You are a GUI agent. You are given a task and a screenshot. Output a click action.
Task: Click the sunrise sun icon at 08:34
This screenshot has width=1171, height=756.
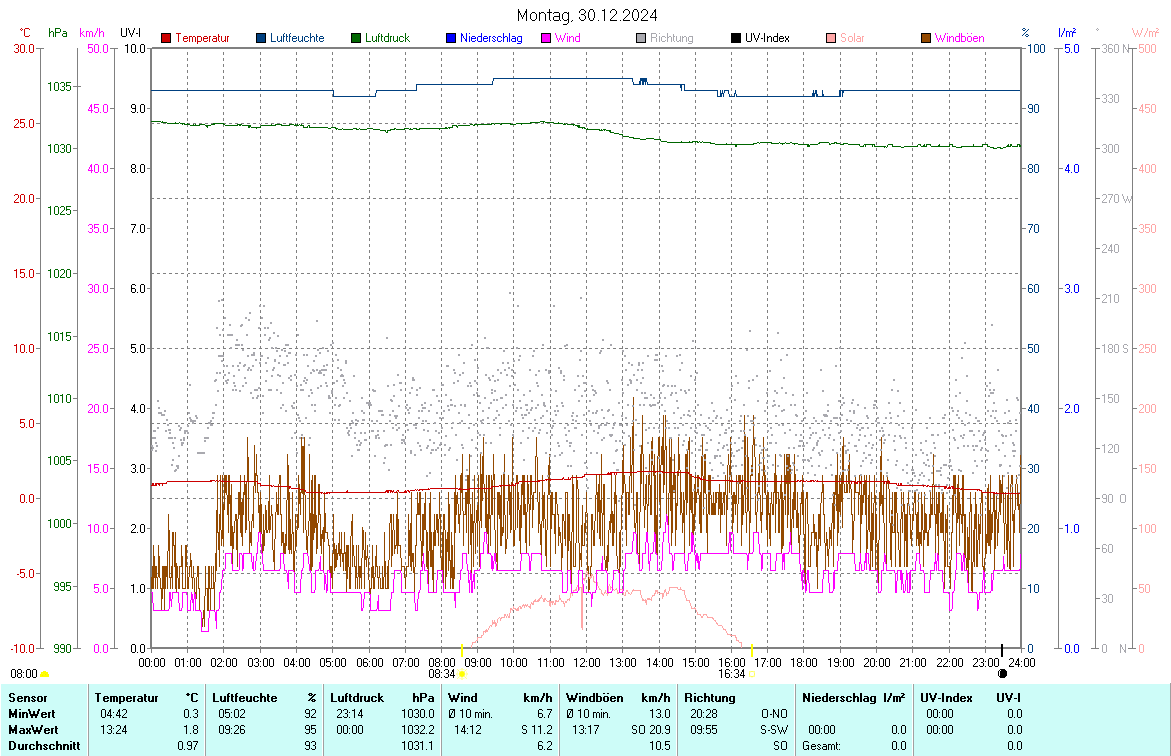[462, 674]
